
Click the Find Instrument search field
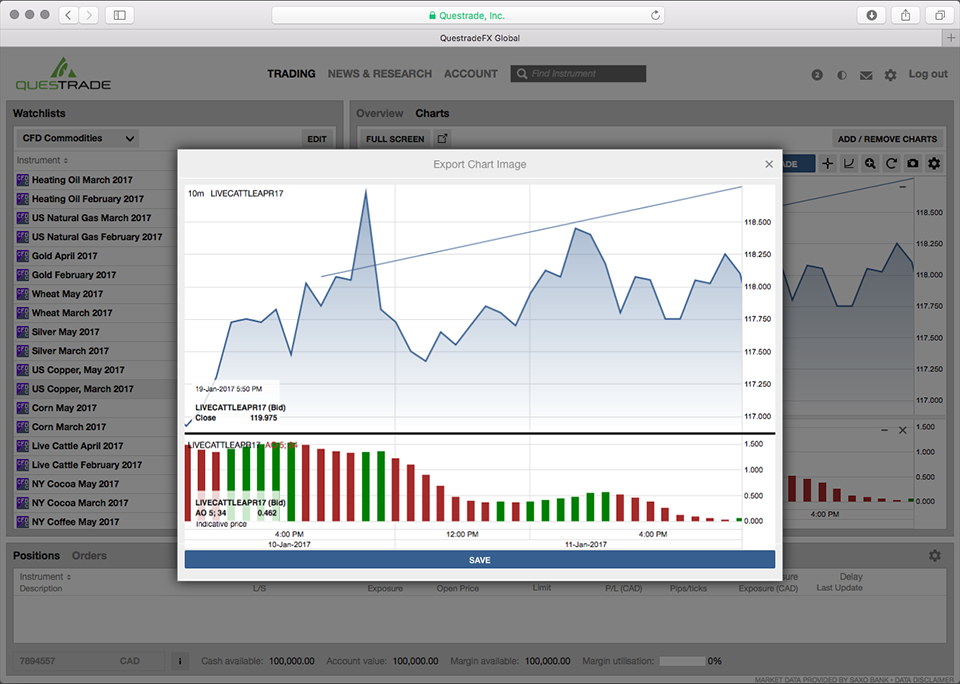tap(578, 73)
